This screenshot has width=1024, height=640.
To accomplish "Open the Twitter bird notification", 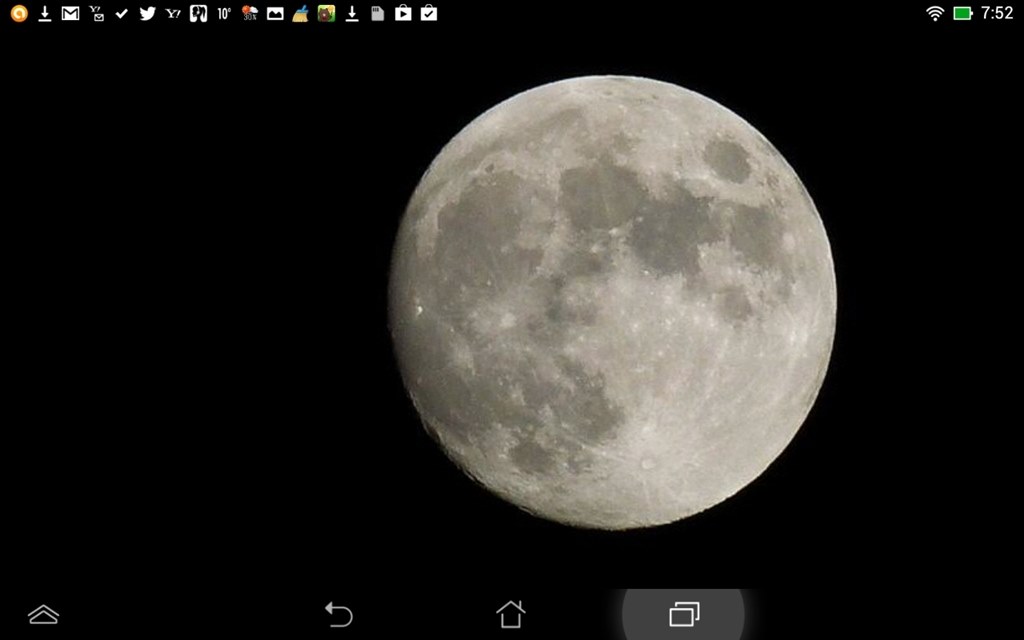I will pos(148,13).
